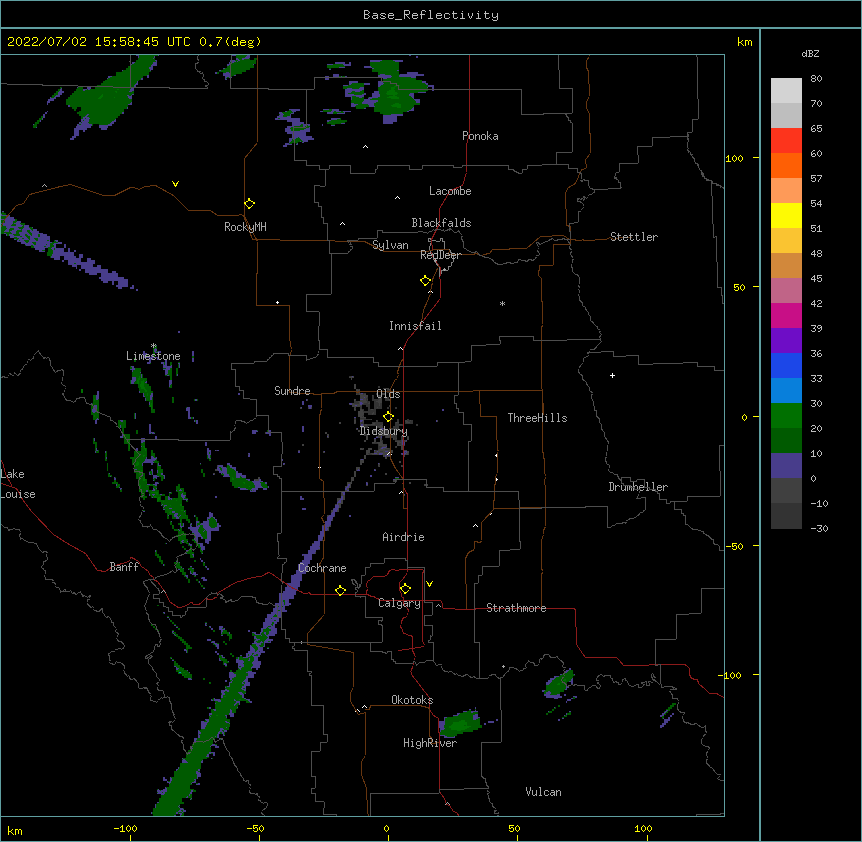Click the magenta 39-42 dBZ legend swatch
This screenshot has height=842, width=862.
pos(786,315)
